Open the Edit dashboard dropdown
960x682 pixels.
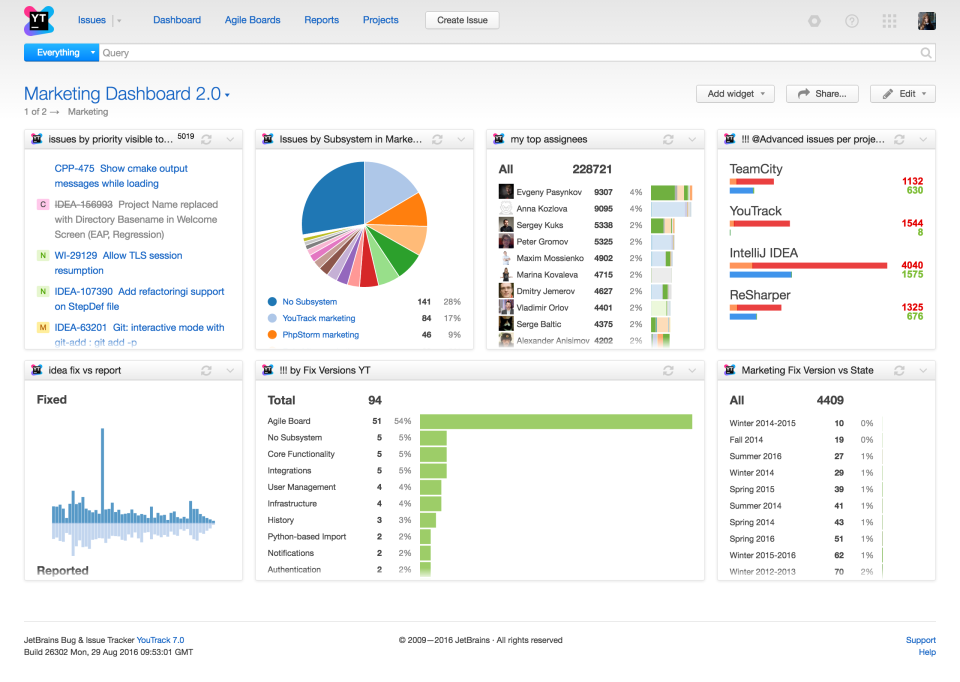[902, 94]
